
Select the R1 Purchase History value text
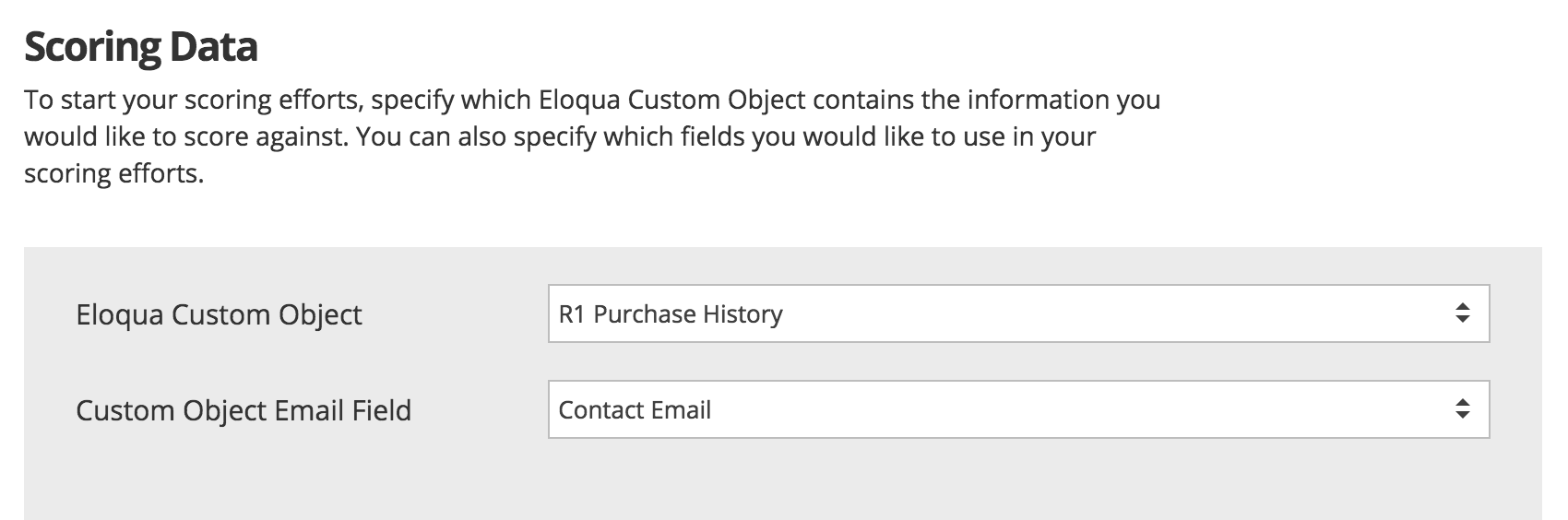671,314
